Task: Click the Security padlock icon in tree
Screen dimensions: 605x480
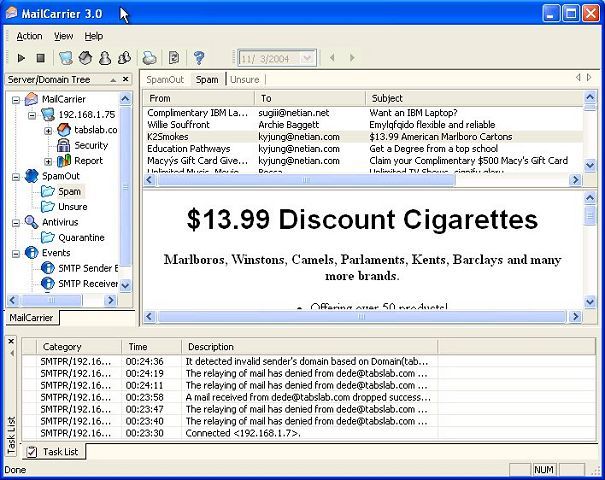Action: (x=64, y=145)
